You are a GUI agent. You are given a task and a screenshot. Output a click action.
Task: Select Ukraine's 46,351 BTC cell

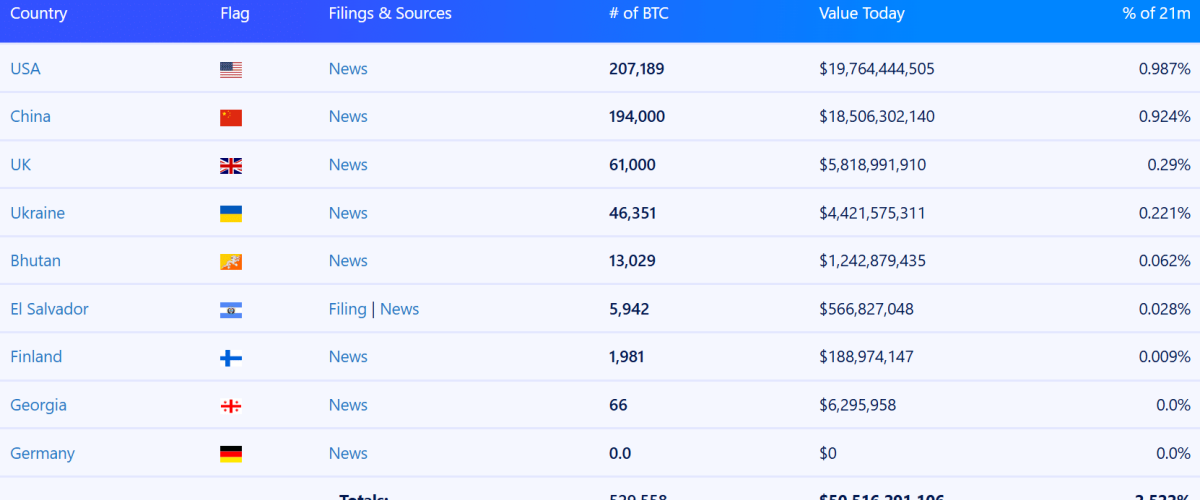[x=633, y=213]
